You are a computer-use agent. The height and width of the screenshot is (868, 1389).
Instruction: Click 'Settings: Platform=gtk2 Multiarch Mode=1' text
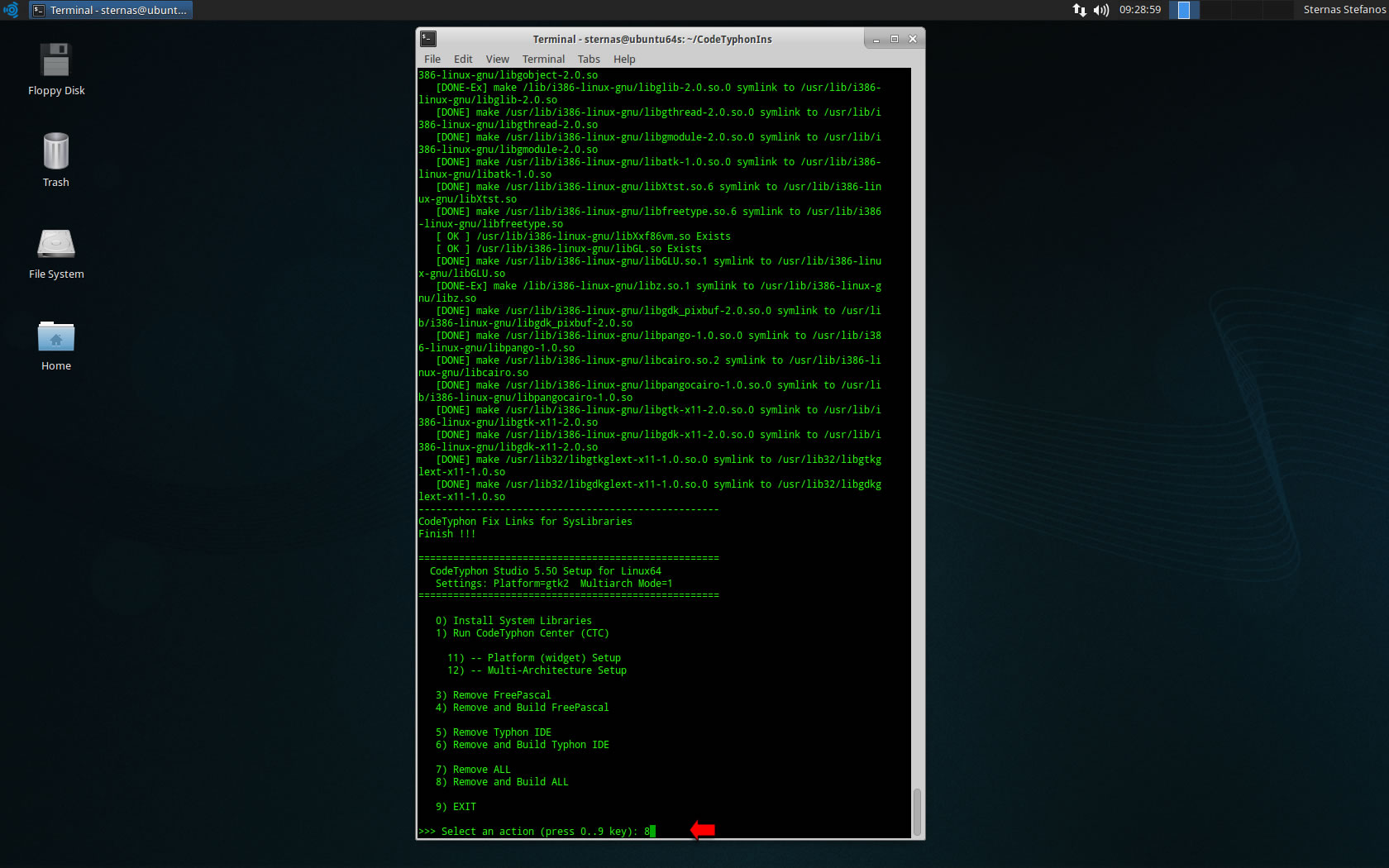pos(554,584)
